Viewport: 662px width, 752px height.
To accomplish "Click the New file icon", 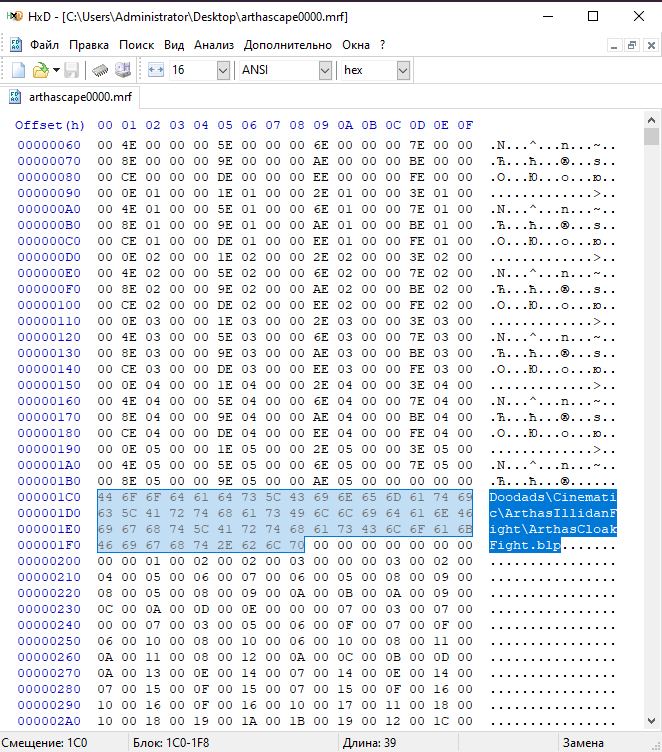I will click(18, 70).
